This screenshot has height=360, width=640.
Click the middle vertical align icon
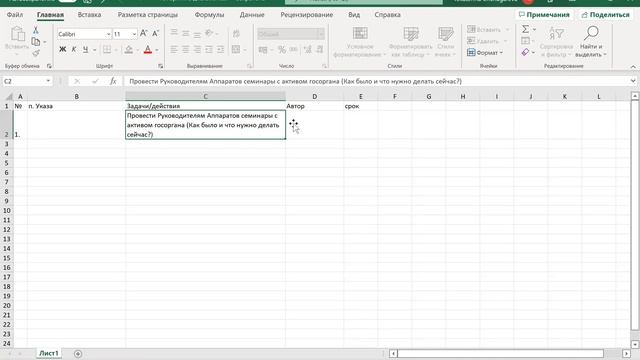pos(186,34)
